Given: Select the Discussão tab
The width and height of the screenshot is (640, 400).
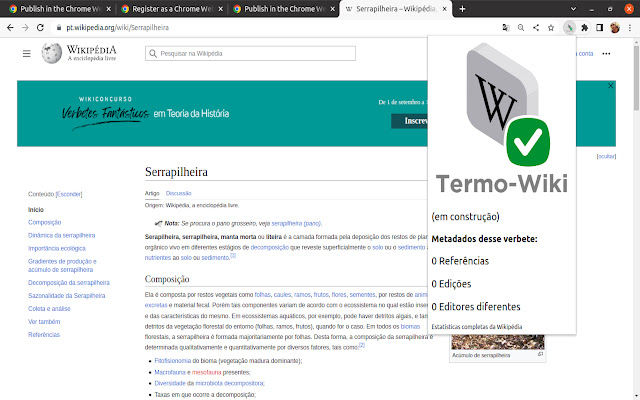Looking at the screenshot, I should (178, 193).
